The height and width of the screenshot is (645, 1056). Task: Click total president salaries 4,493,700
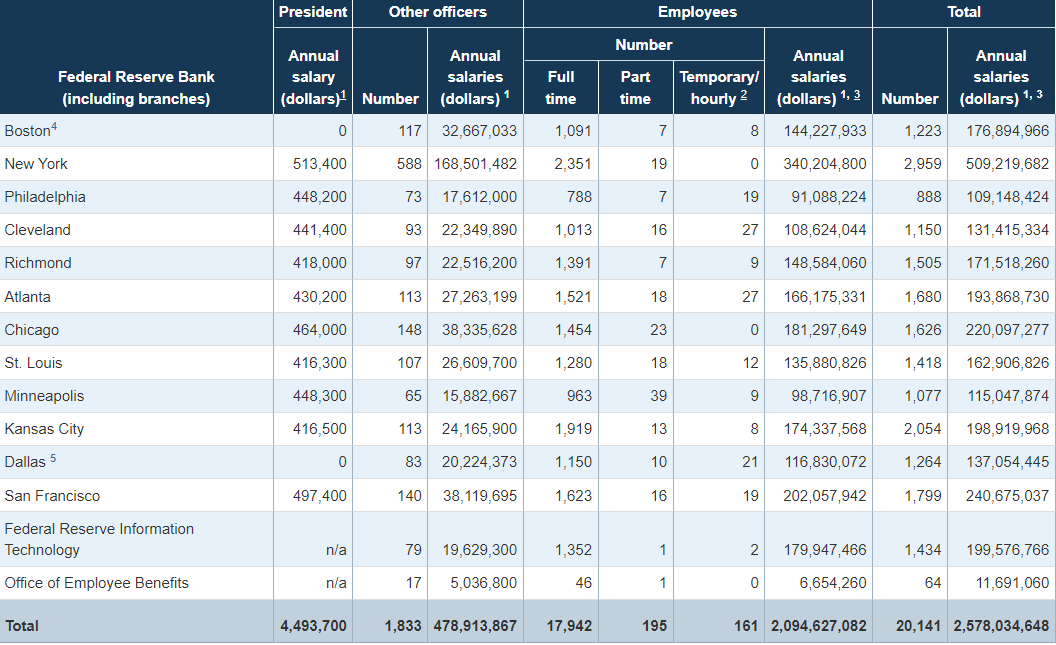(x=314, y=625)
